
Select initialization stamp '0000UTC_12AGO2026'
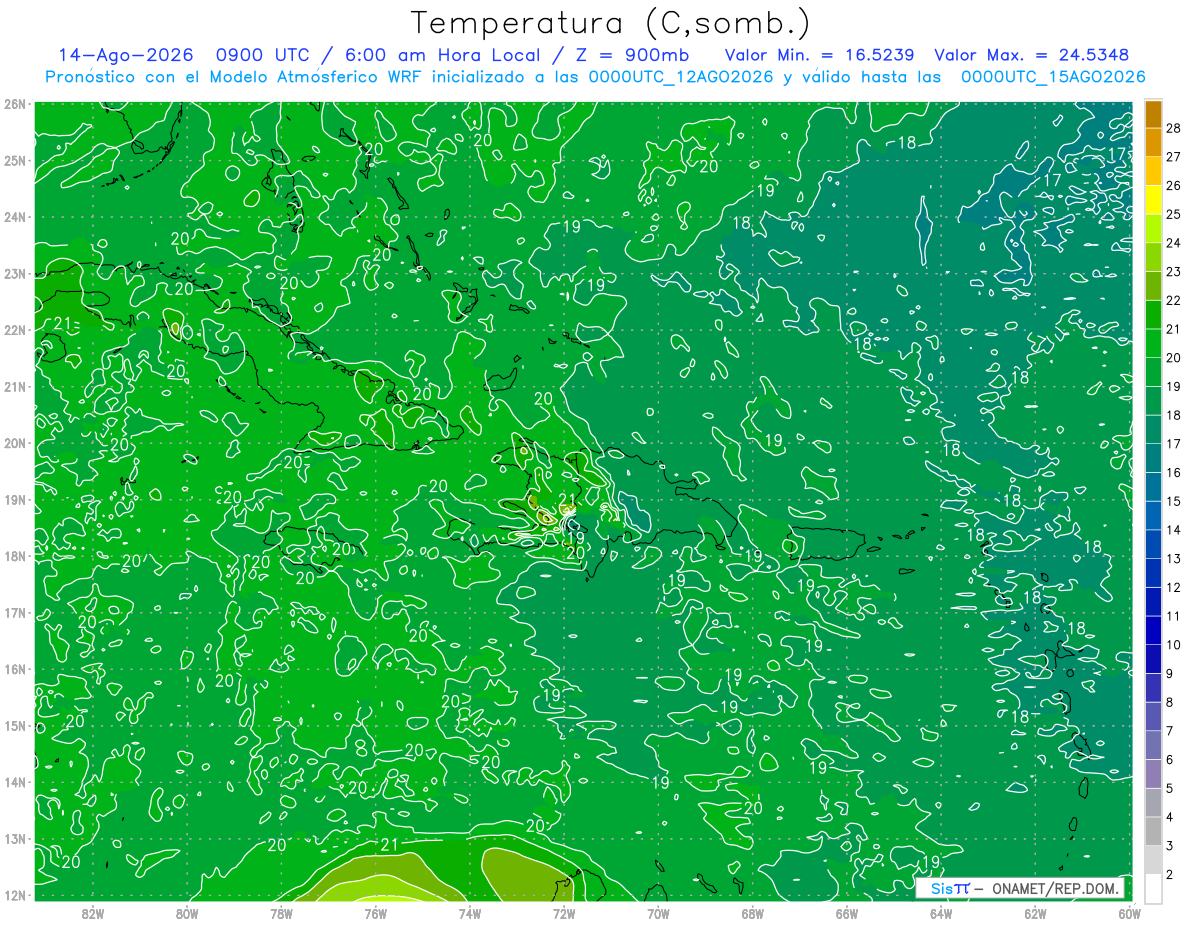click(681, 77)
